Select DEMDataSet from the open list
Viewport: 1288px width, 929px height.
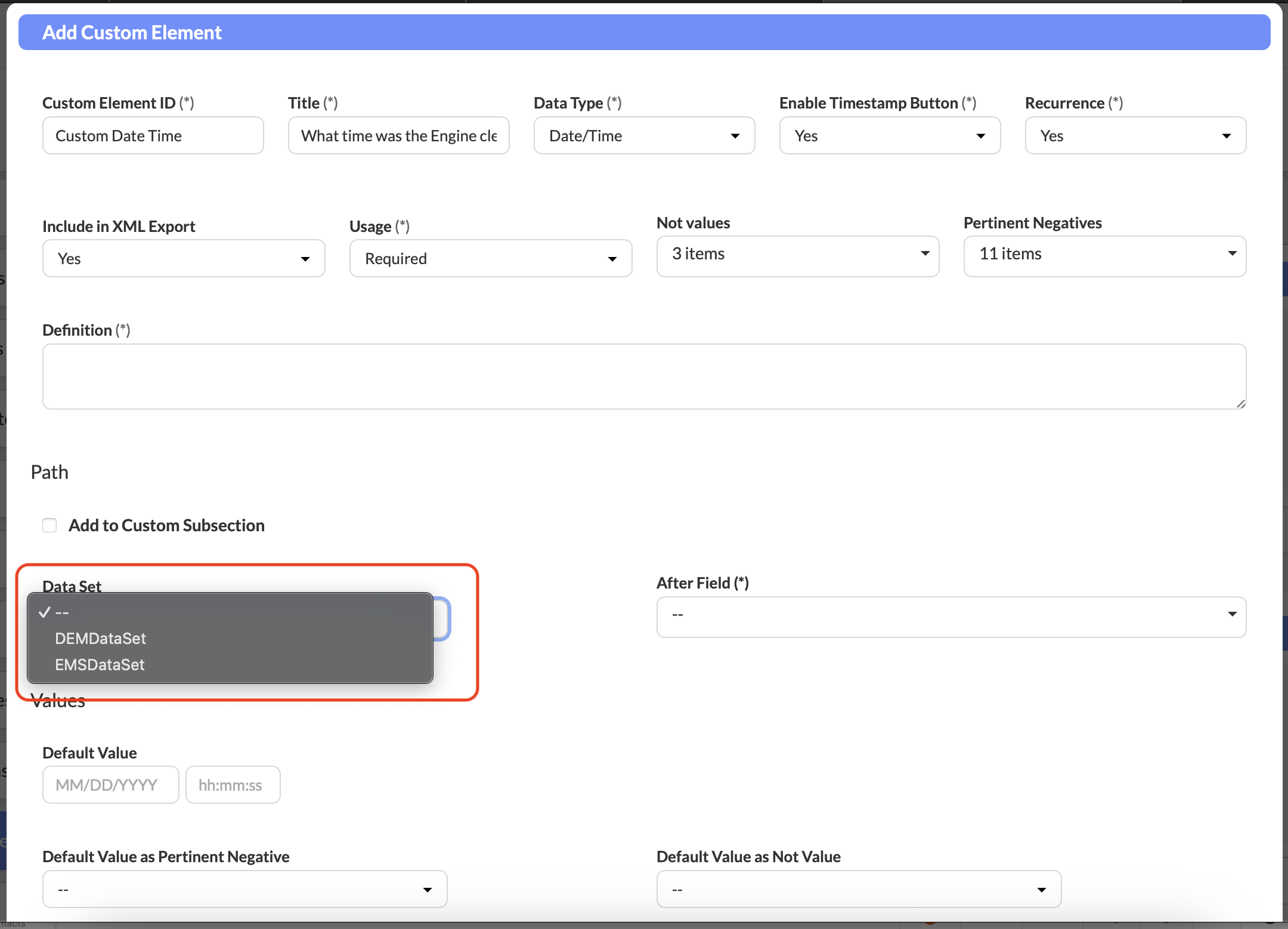(100, 639)
